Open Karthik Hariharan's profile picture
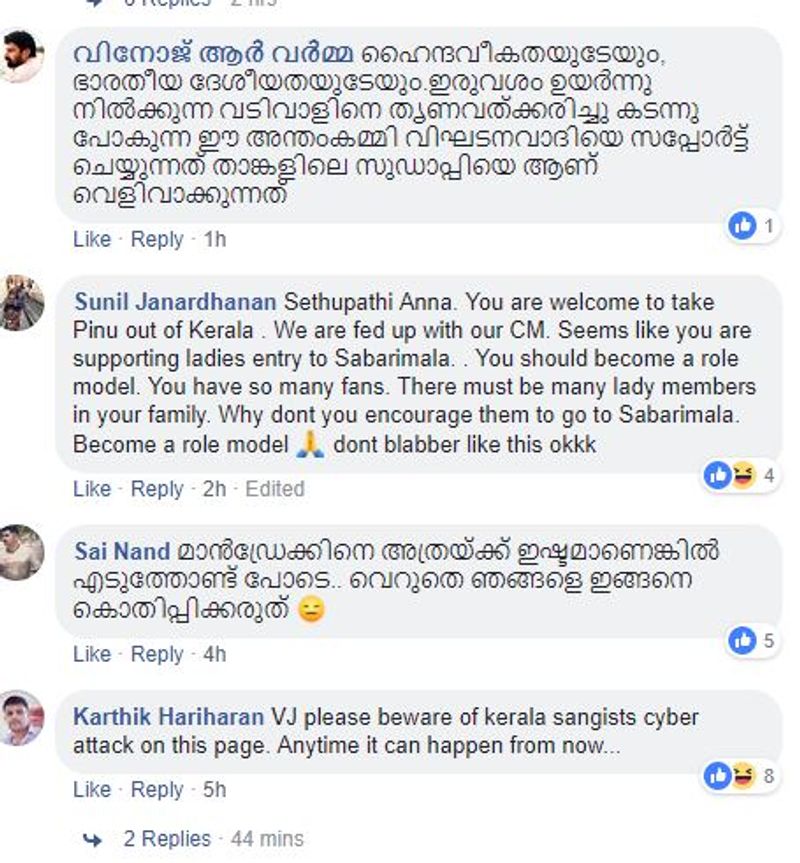Image resolution: width=800 pixels, height=863 pixels. coord(21,717)
